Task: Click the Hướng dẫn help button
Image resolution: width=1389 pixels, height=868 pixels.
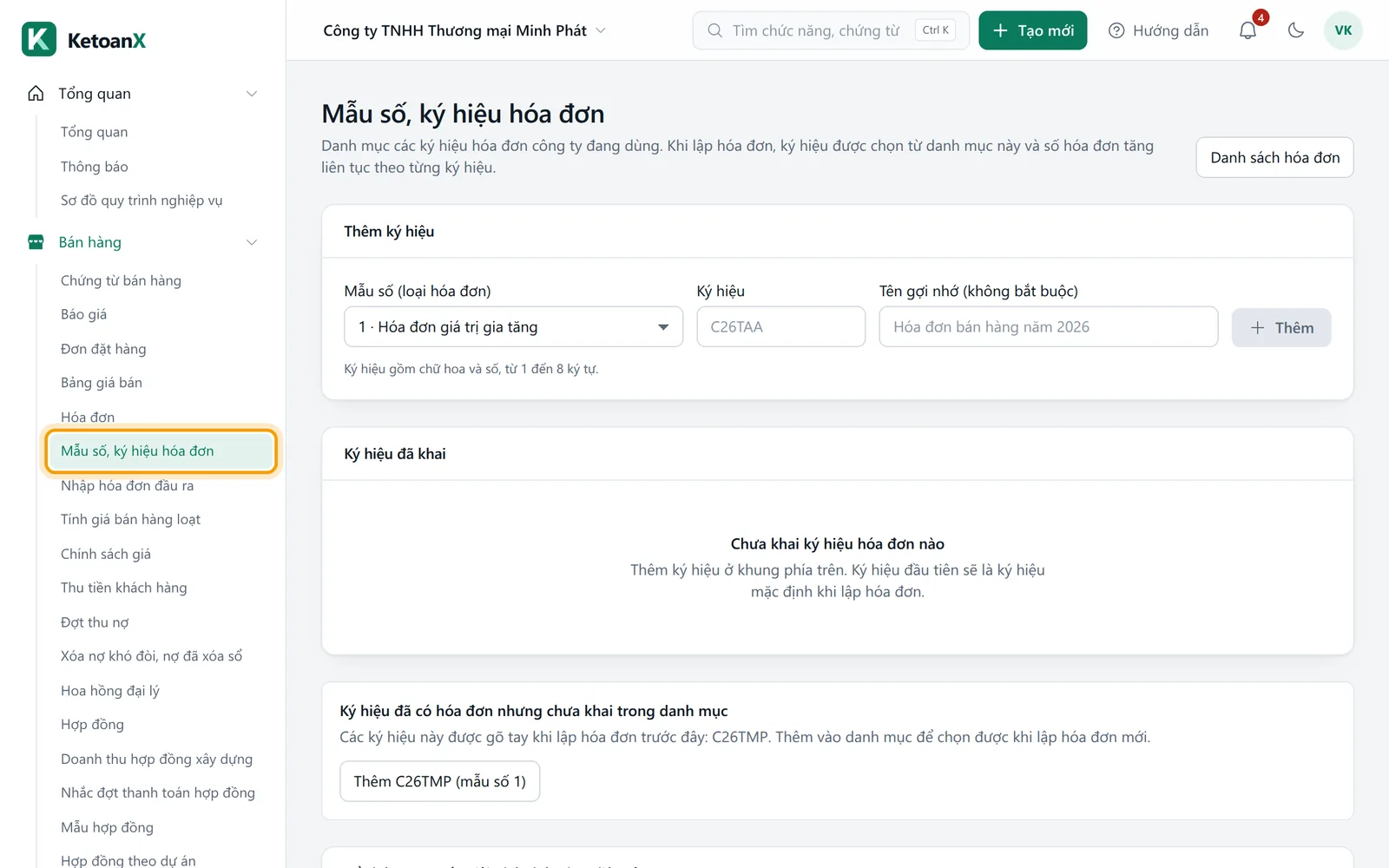Action: click(x=1158, y=30)
